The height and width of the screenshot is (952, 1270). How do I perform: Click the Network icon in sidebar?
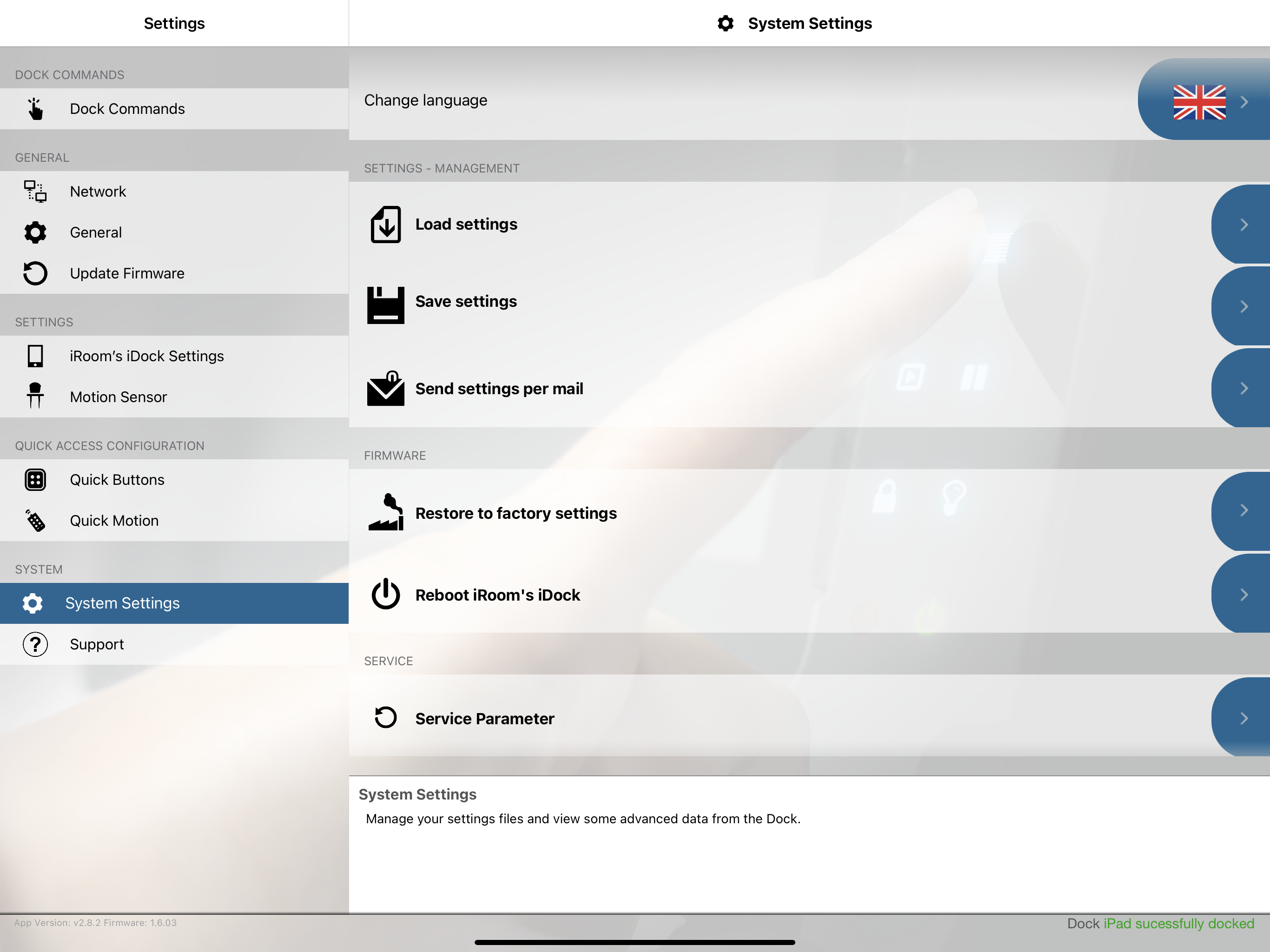point(35,191)
